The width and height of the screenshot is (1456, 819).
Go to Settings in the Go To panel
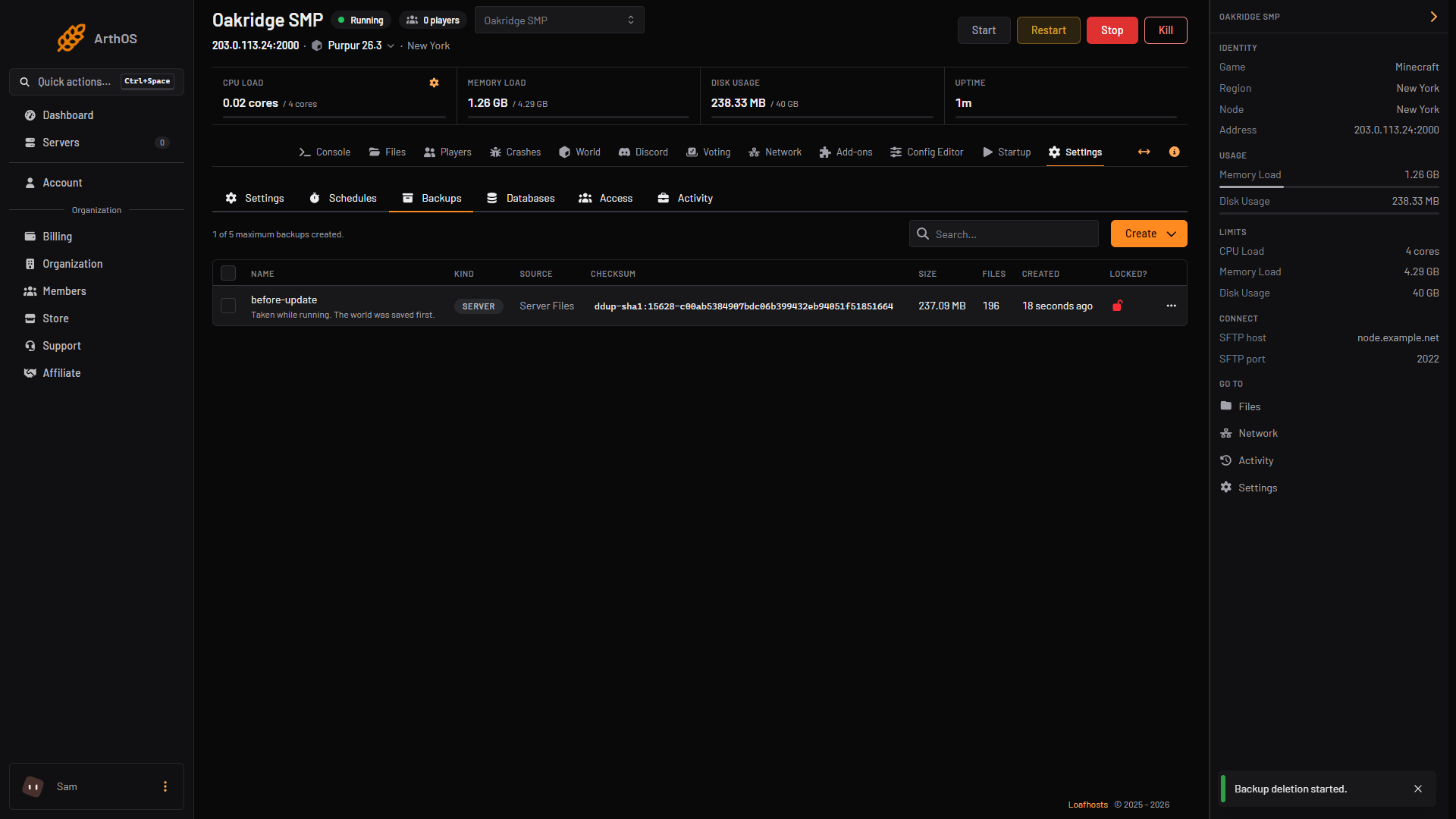(x=1248, y=488)
